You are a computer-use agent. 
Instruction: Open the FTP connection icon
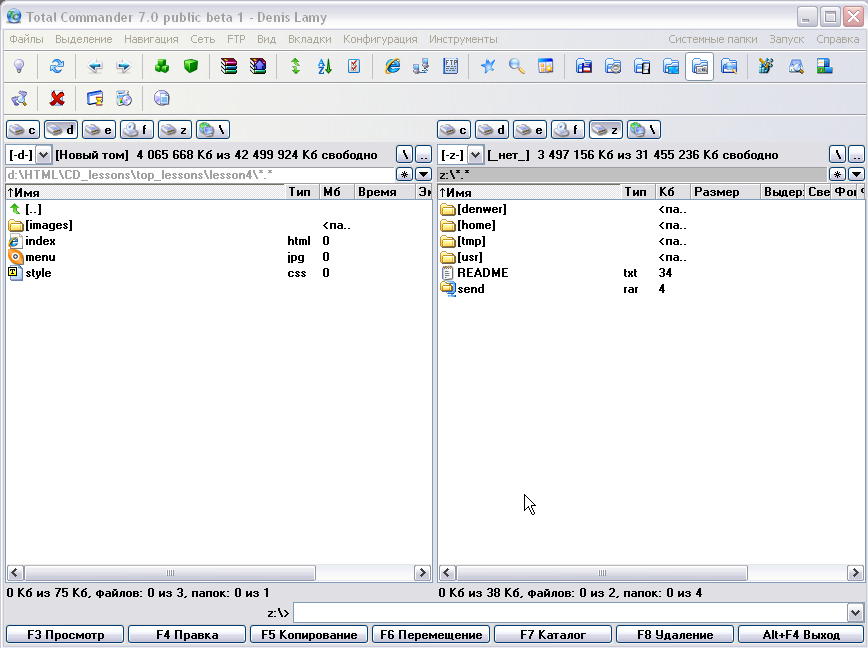[x=450, y=66]
